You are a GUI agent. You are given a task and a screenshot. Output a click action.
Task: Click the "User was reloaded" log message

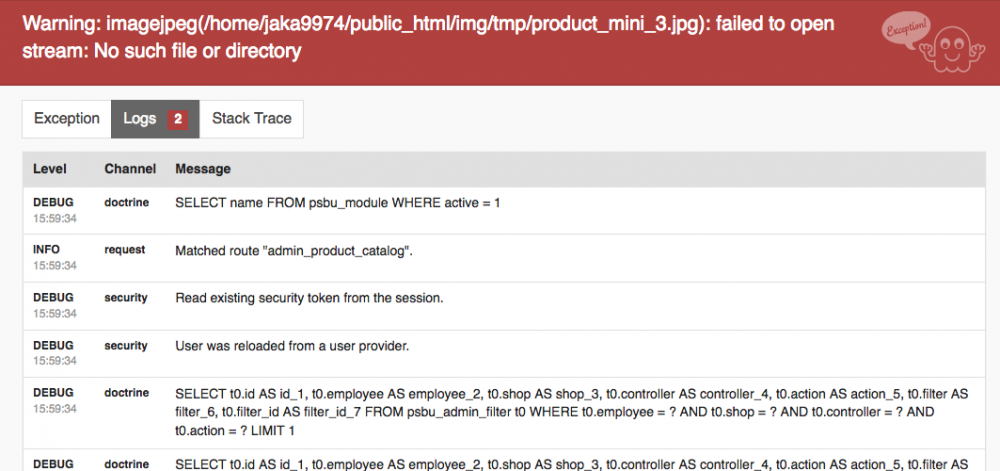(x=292, y=346)
